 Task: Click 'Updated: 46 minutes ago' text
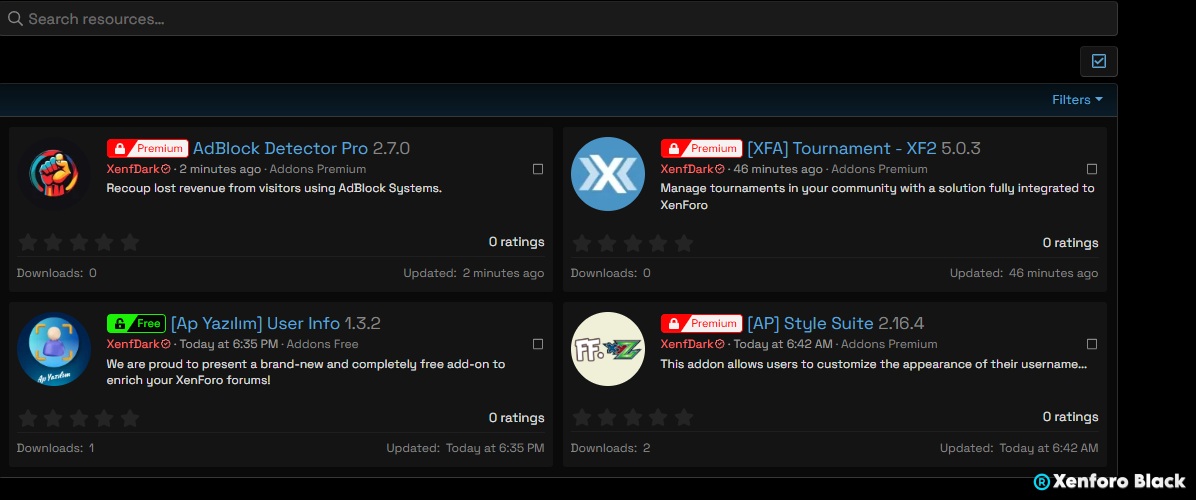1024,273
